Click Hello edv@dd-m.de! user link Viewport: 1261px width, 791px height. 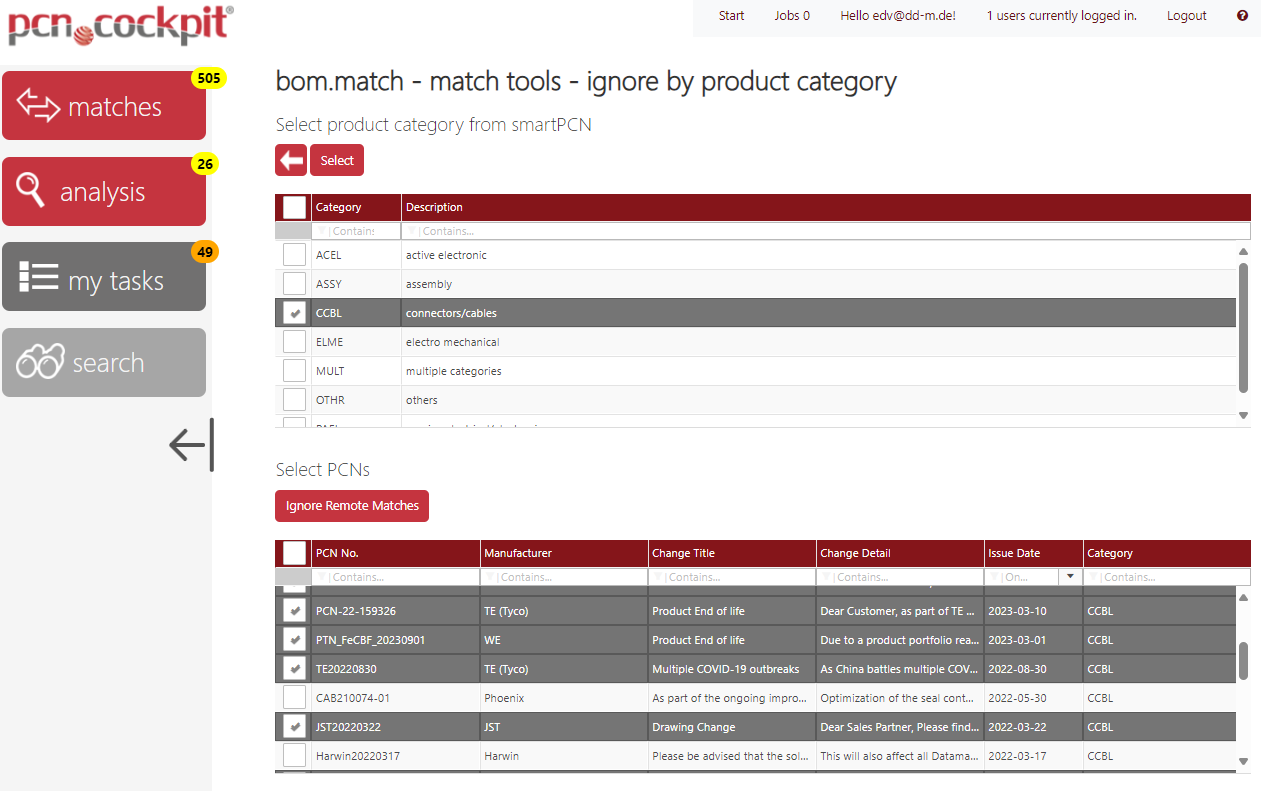coord(898,16)
